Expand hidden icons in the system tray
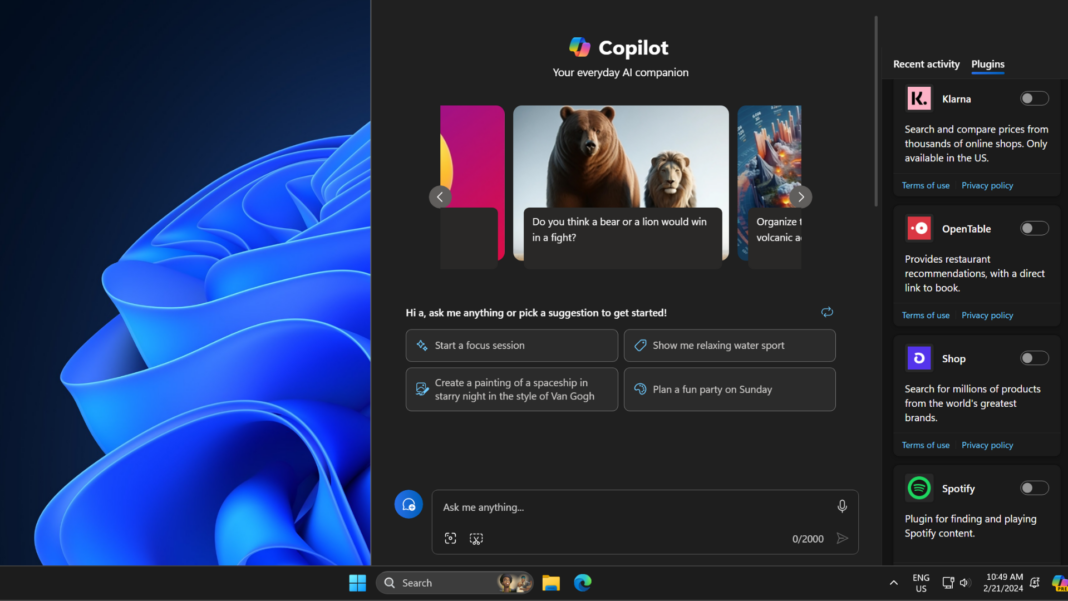Screen dimensions: 1068x601 pyautogui.click(x=893, y=582)
